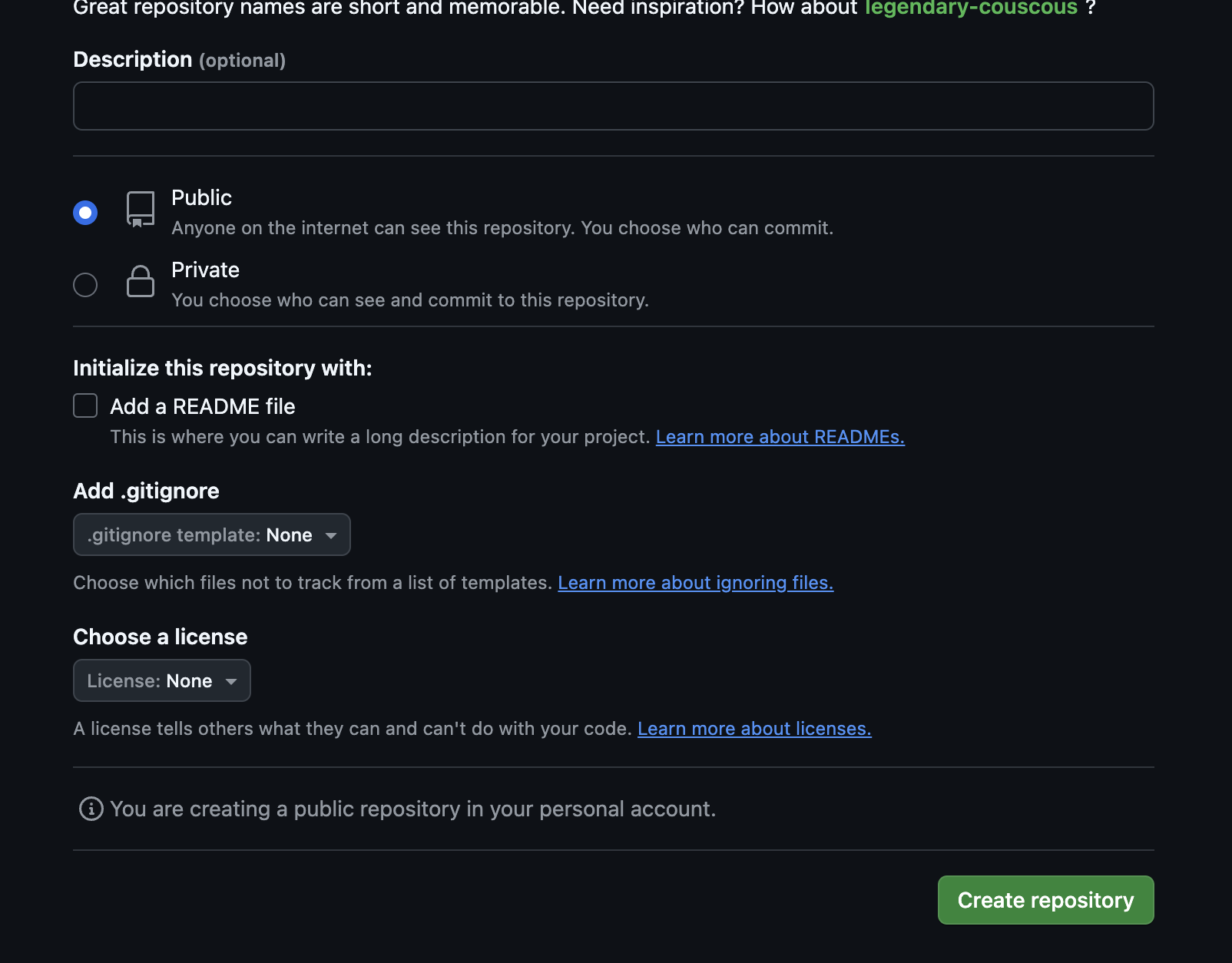
Task: Select the Private radio button
Action: (85, 284)
